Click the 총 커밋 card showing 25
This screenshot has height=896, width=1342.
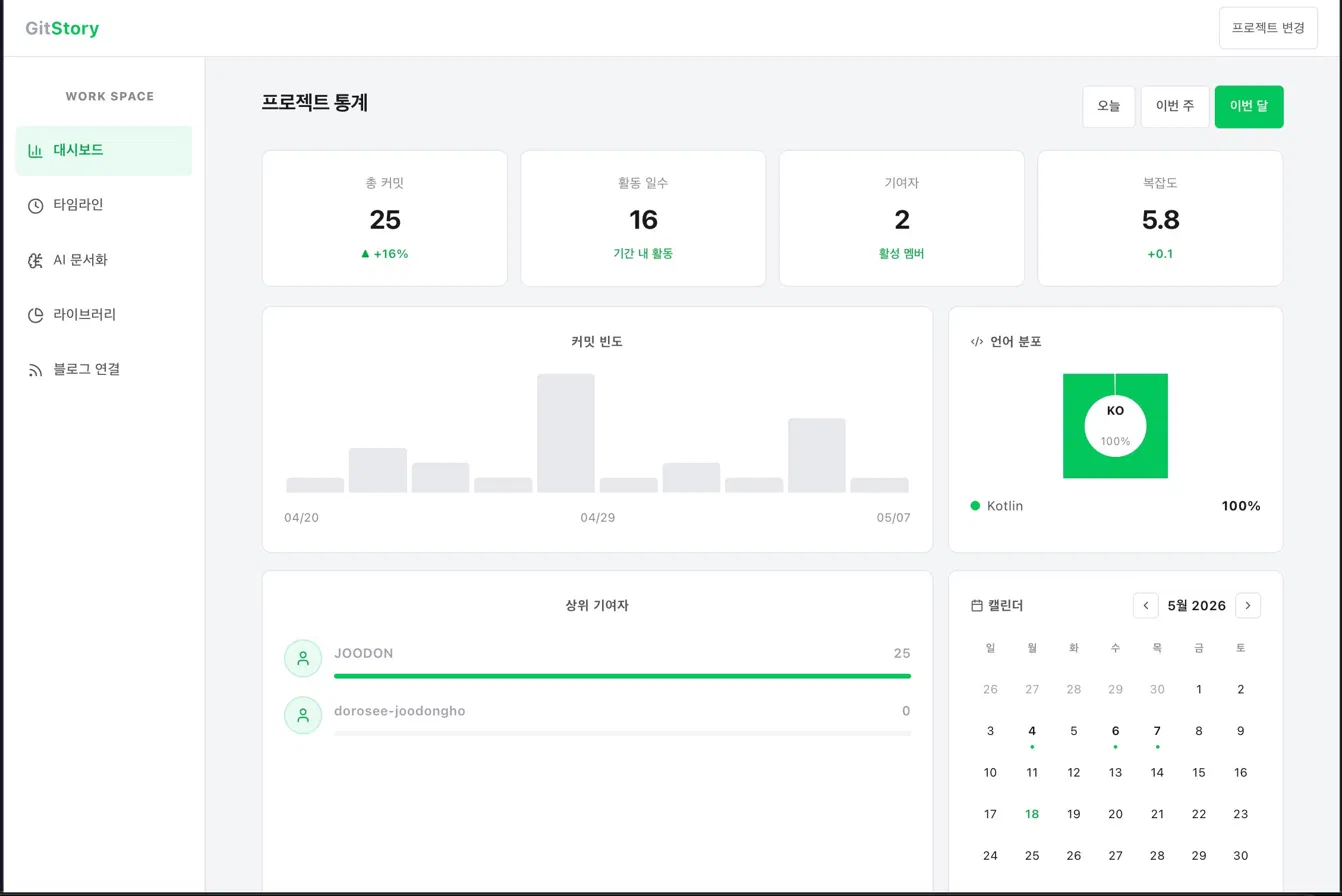(x=385, y=218)
